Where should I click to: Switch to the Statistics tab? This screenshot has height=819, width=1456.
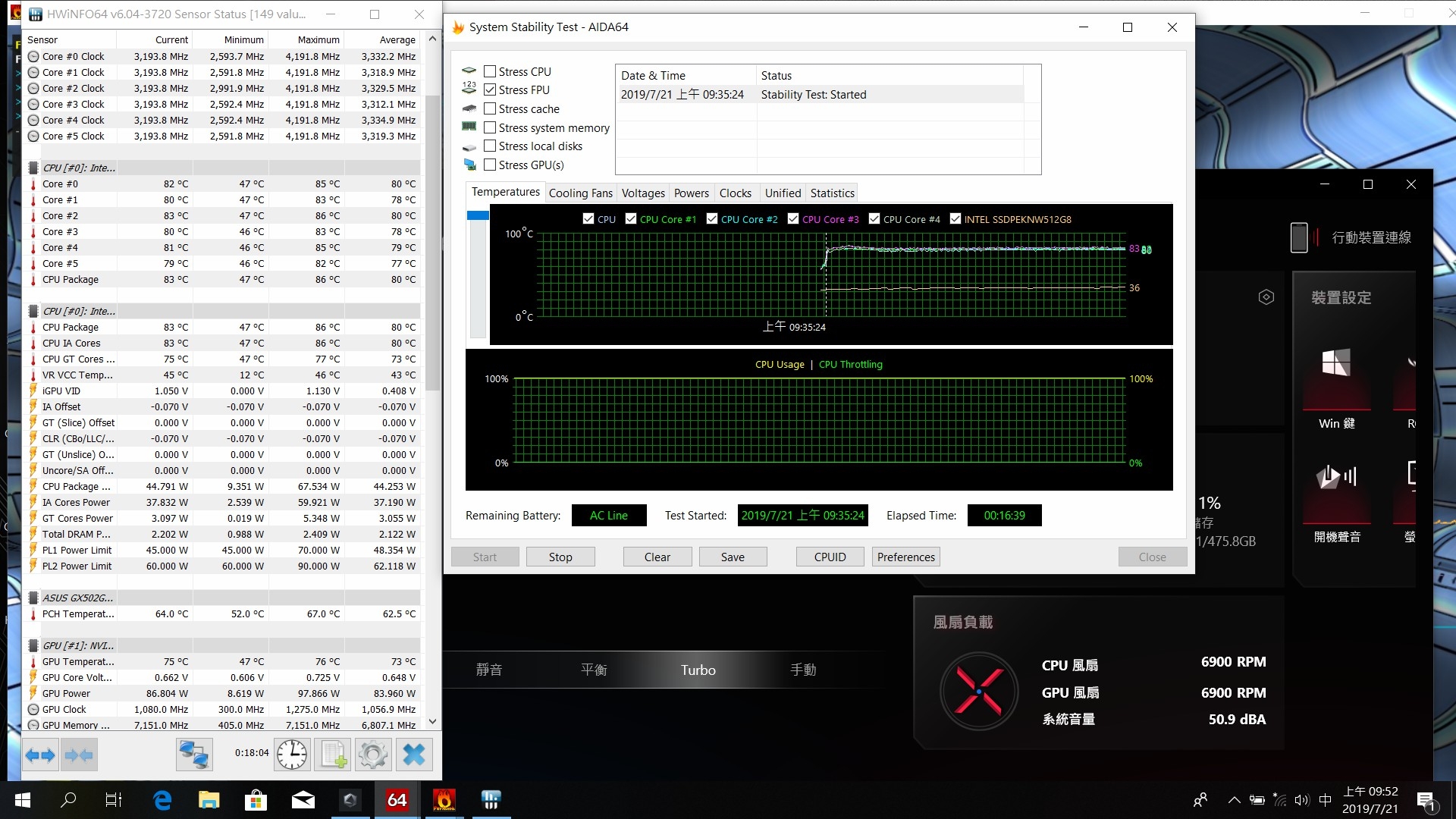[x=832, y=193]
